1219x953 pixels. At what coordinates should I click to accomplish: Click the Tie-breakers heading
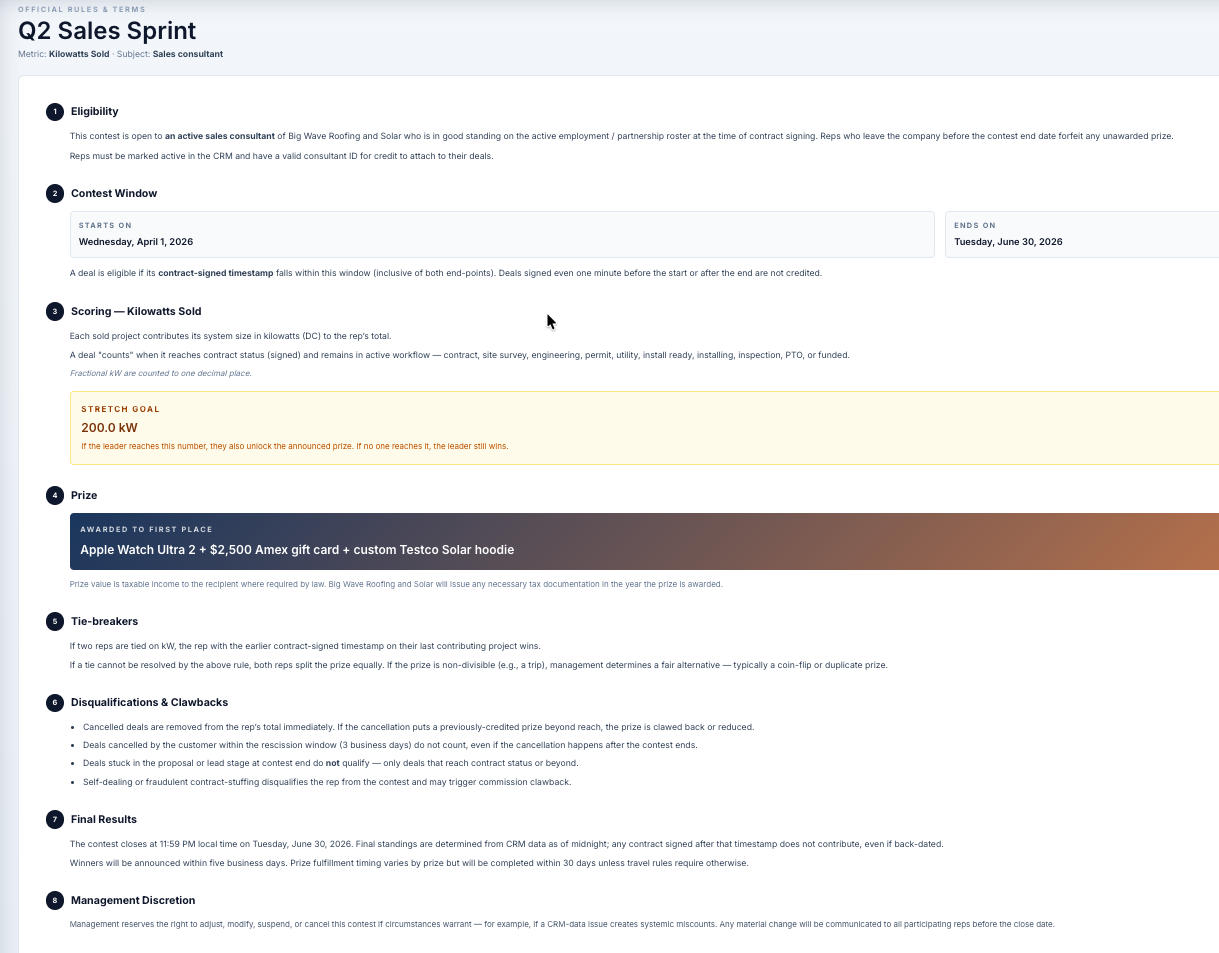[104, 621]
